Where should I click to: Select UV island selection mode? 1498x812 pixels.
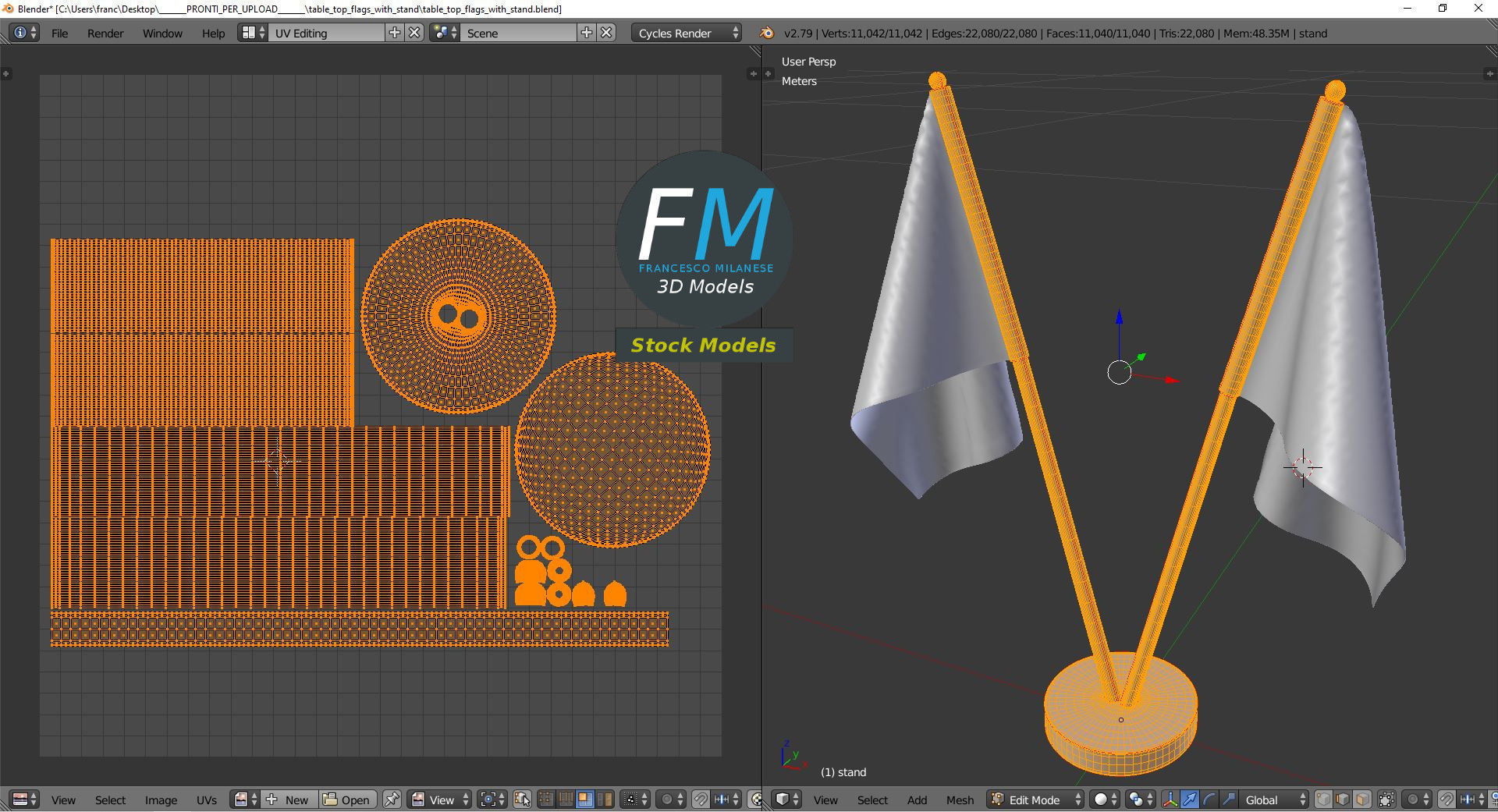coord(603,800)
